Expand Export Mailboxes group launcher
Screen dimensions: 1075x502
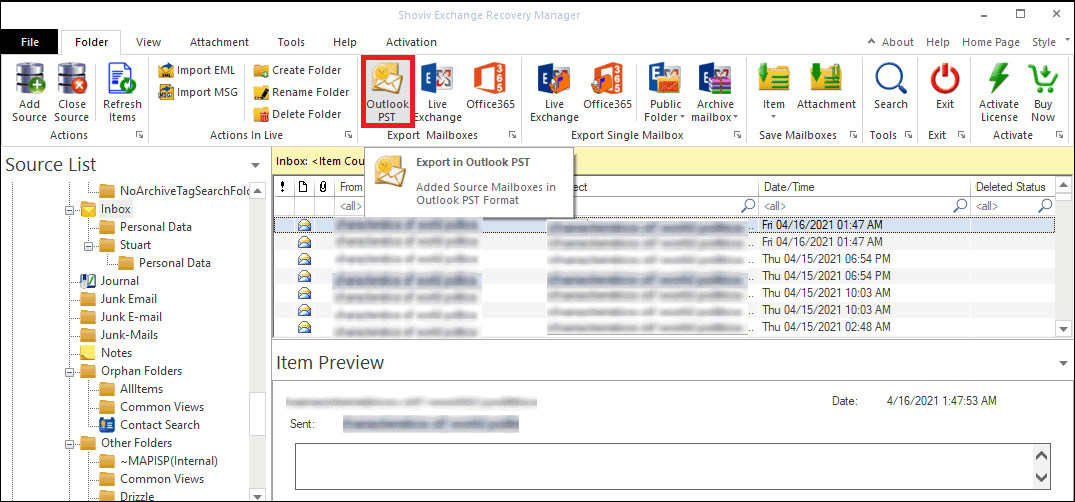click(x=511, y=136)
